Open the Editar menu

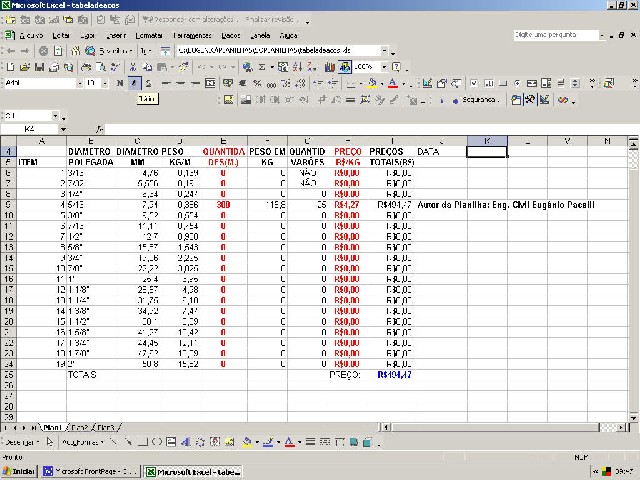point(61,36)
